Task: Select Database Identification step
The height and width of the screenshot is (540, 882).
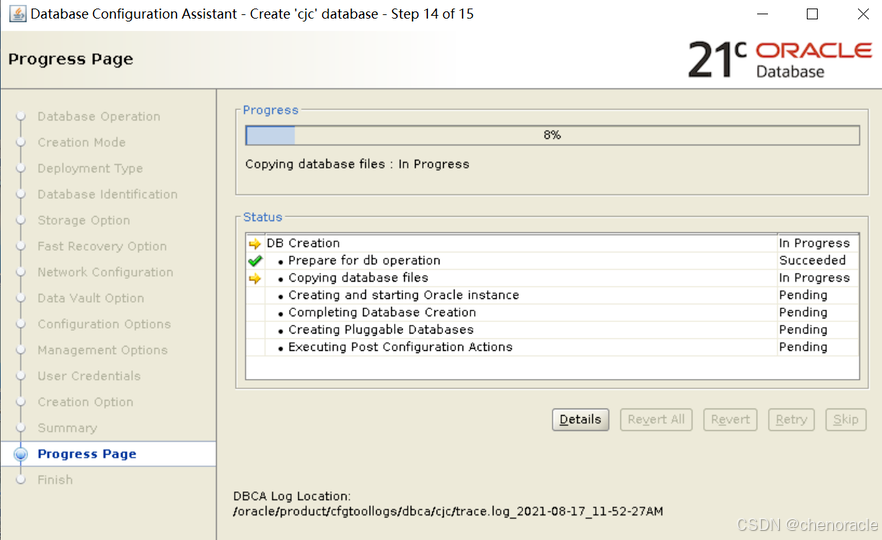Action: (x=107, y=194)
